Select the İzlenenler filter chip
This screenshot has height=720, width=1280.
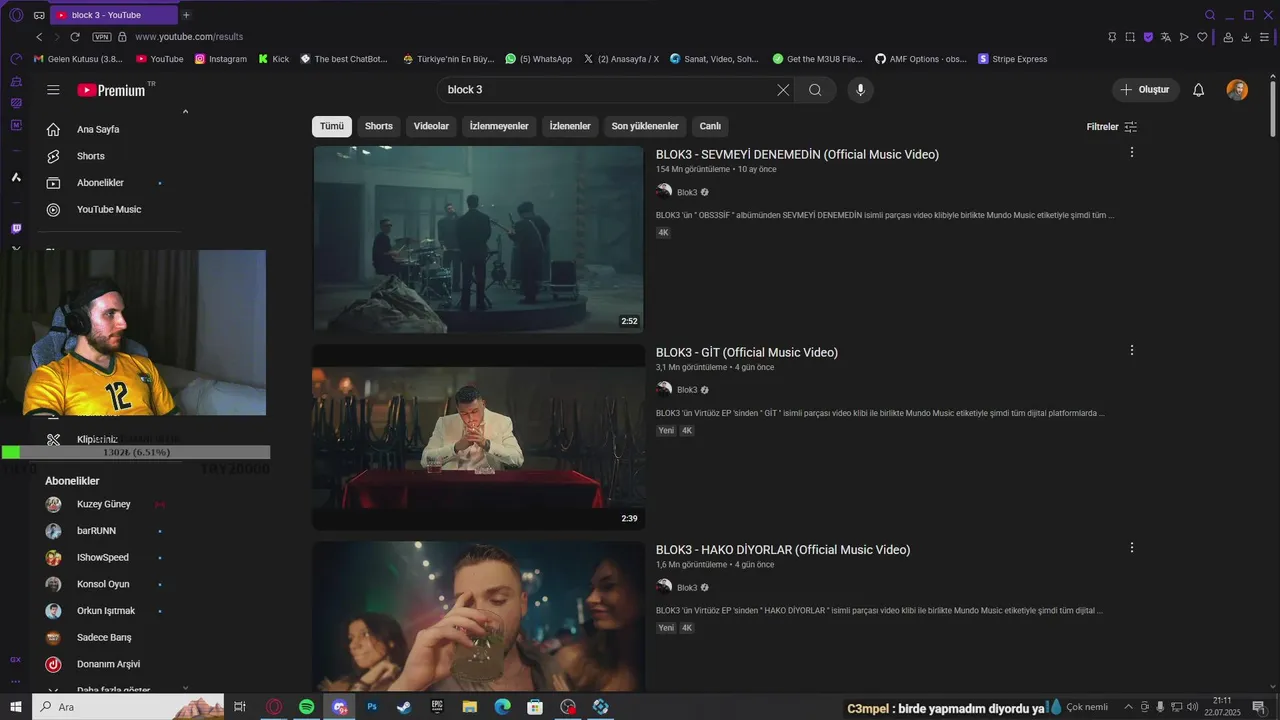click(x=570, y=126)
